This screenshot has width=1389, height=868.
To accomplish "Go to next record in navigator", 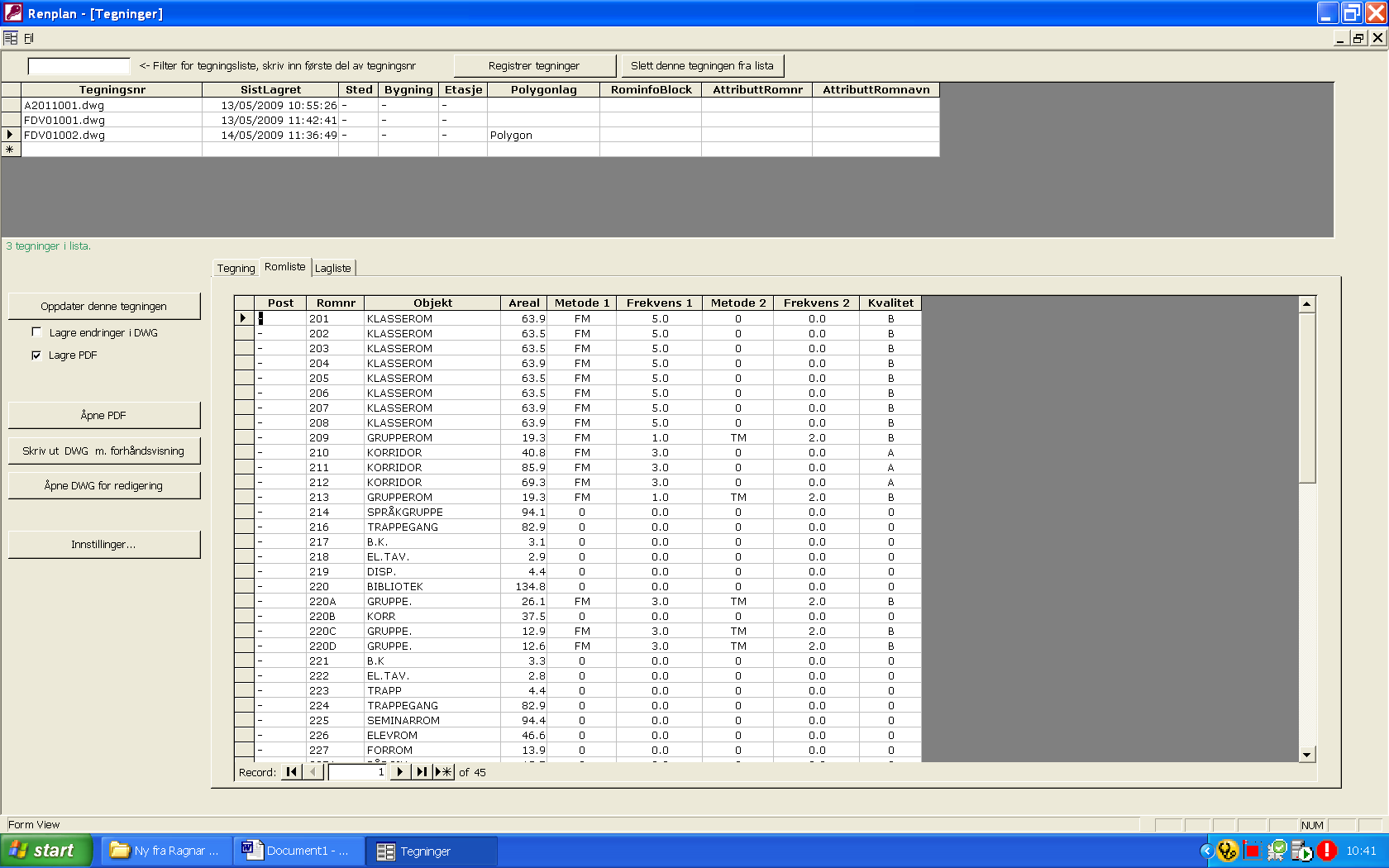I will 400,772.
